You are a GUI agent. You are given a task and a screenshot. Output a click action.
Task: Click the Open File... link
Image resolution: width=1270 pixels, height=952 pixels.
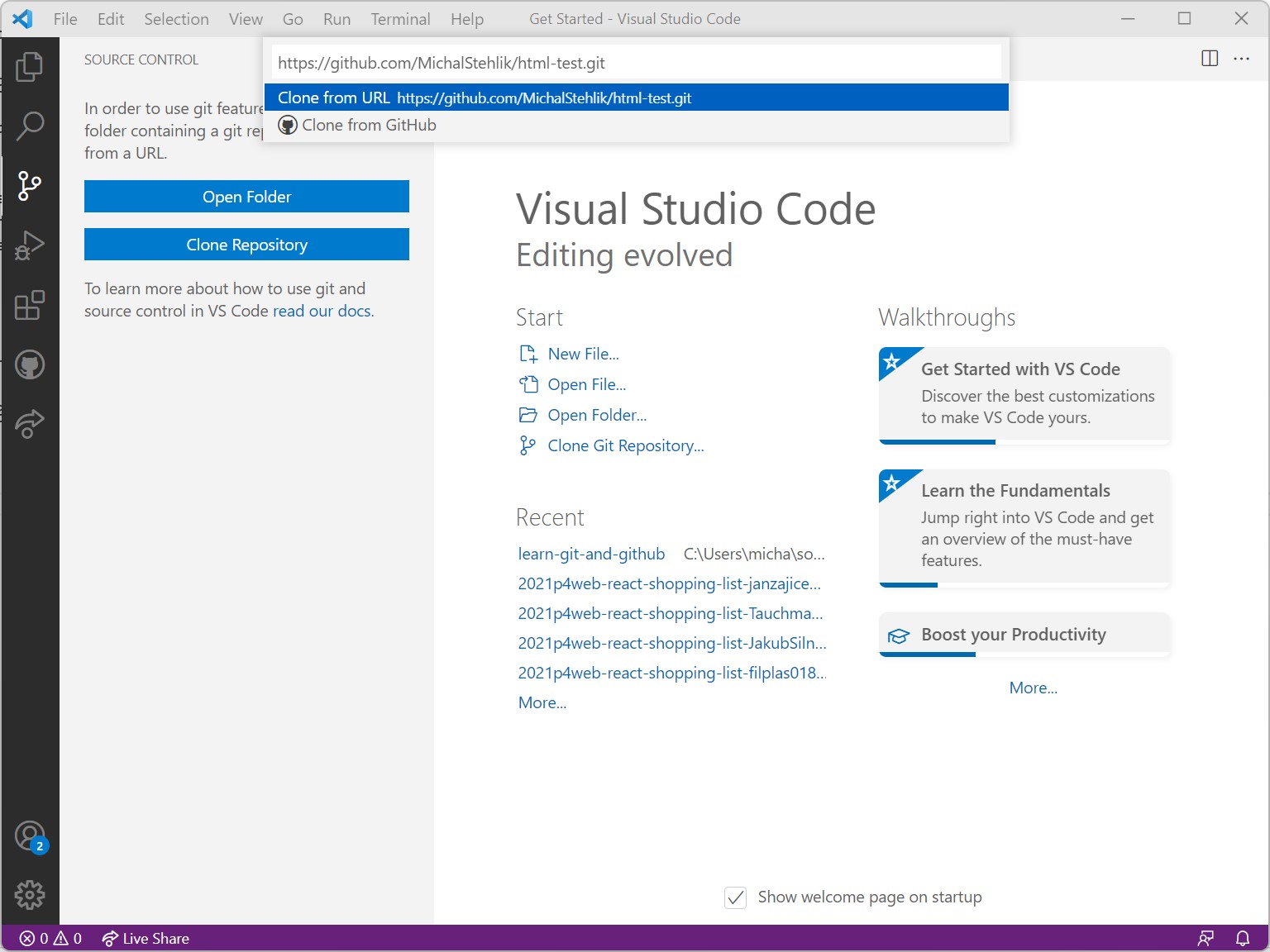[x=586, y=384]
